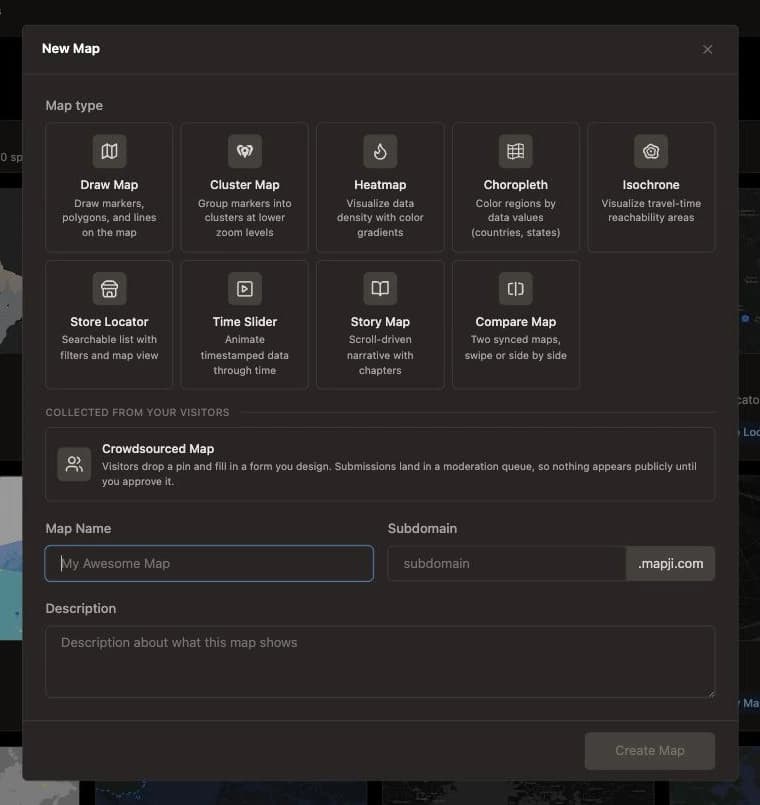
Task: Click 'Cluster Map' title text
Action: (x=244, y=185)
